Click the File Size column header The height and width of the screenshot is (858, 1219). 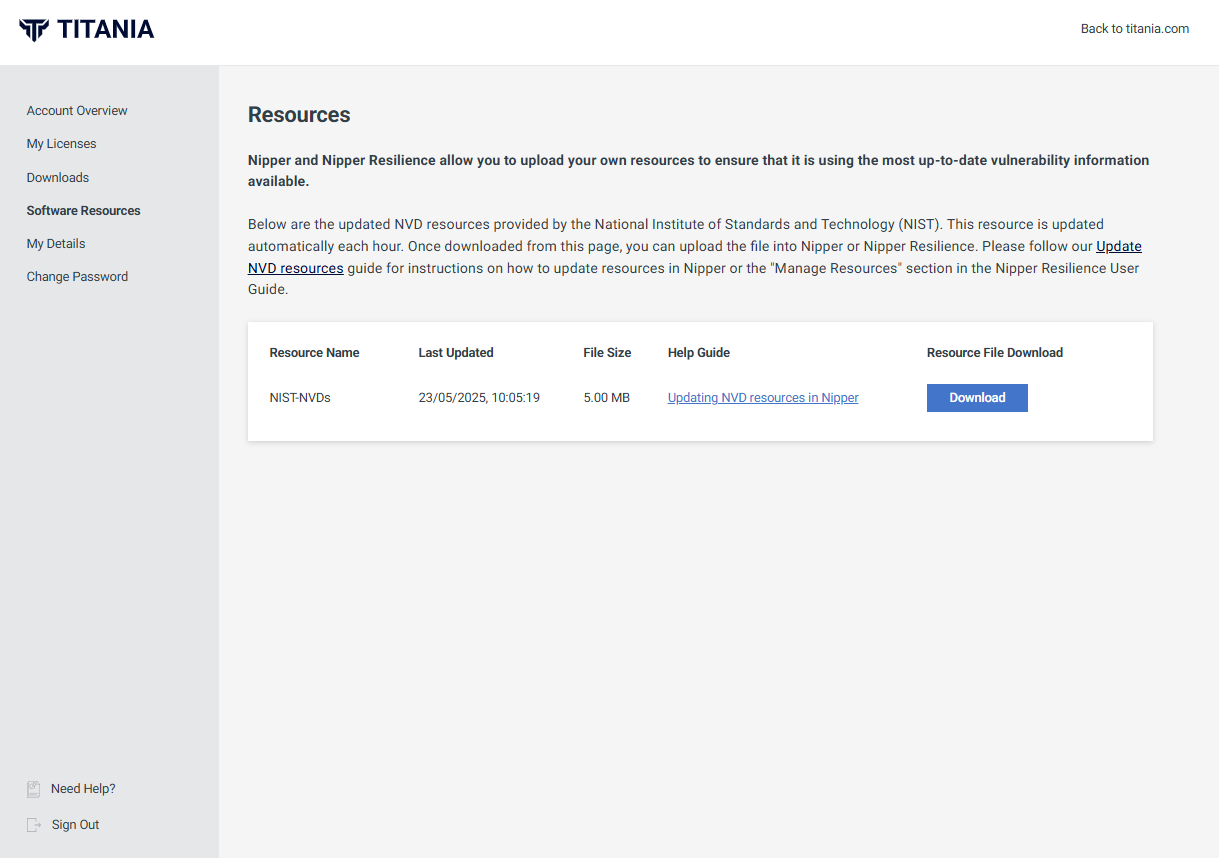point(608,353)
